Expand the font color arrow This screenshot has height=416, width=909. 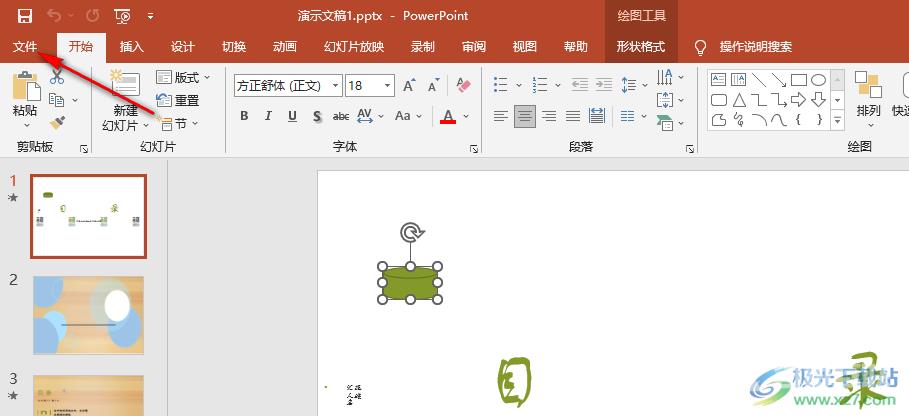466,116
